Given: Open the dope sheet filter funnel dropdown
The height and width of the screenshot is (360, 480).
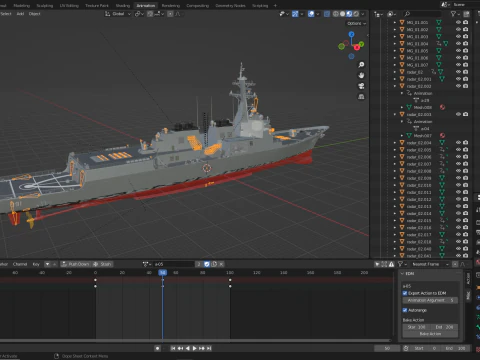Looking at the screenshot, I should pyautogui.click(x=402, y=264).
